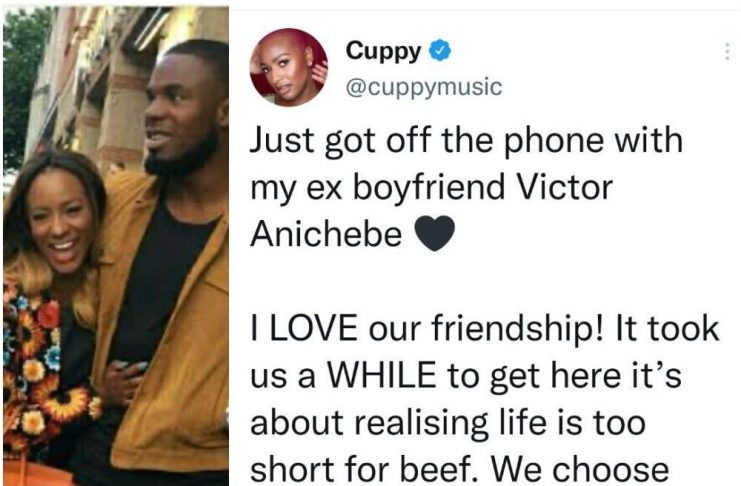Click the black heart emoji
Viewport: 741px width, 486px height.
point(435,233)
